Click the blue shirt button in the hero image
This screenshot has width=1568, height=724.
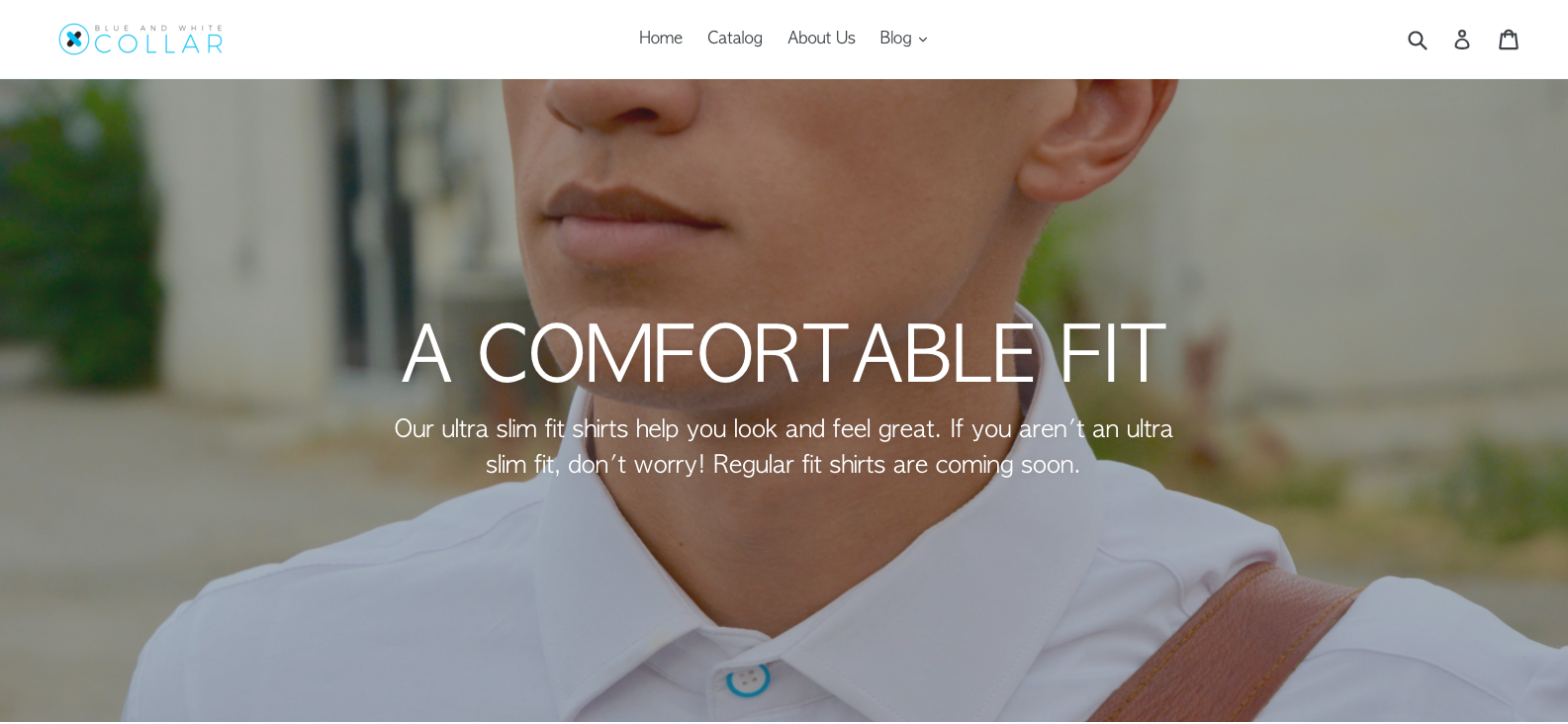[748, 679]
